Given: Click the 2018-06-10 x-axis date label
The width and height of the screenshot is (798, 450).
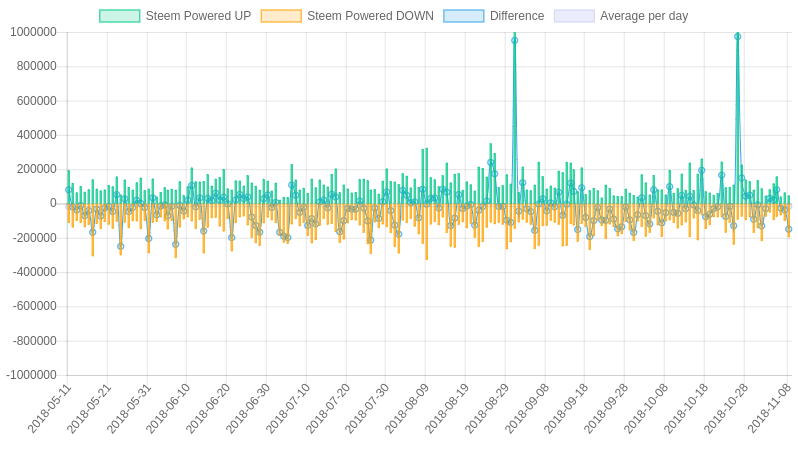Looking at the screenshot, I should [x=168, y=409].
